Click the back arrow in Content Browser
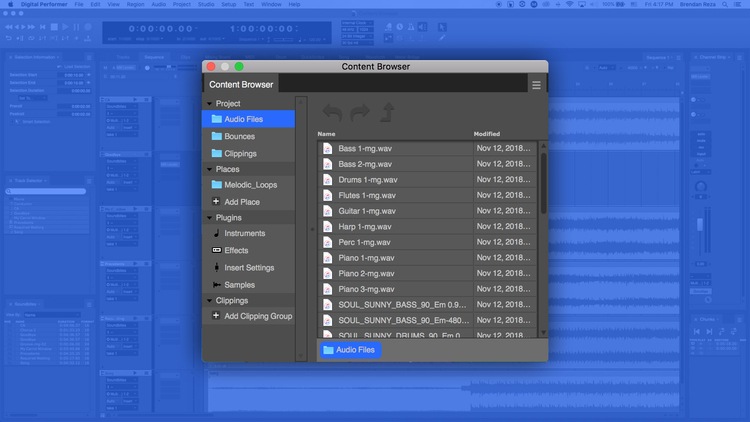The height and width of the screenshot is (422, 750). pyautogui.click(x=332, y=113)
